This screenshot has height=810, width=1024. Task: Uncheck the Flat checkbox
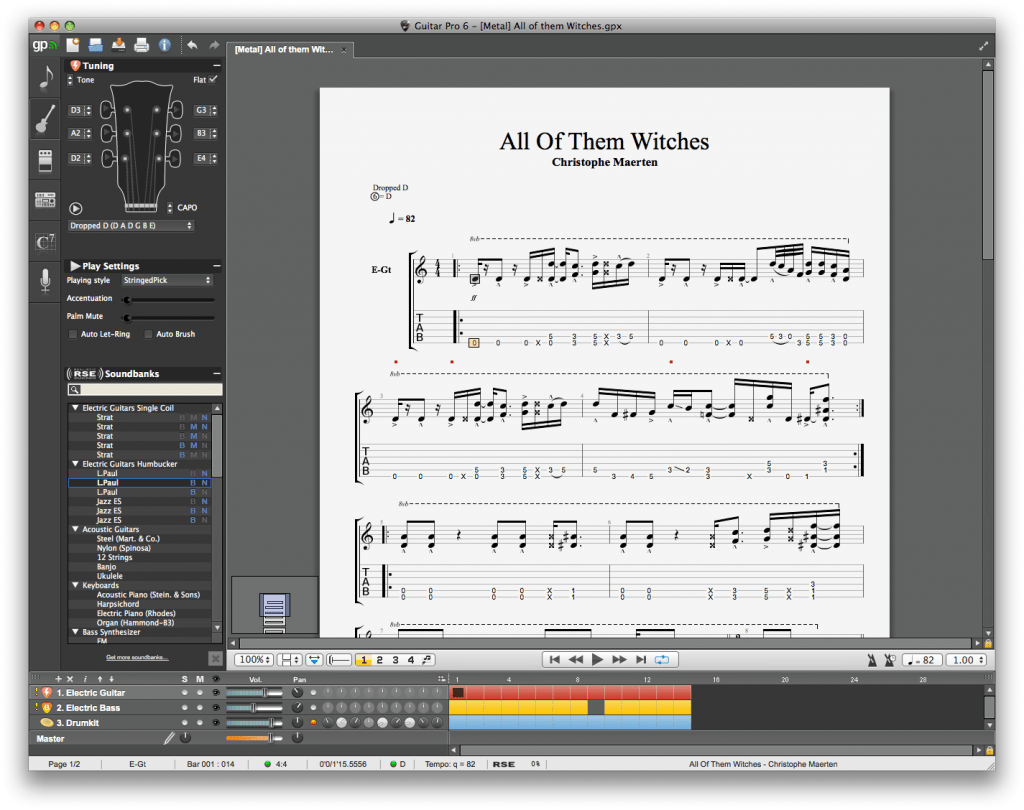tap(213, 80)
